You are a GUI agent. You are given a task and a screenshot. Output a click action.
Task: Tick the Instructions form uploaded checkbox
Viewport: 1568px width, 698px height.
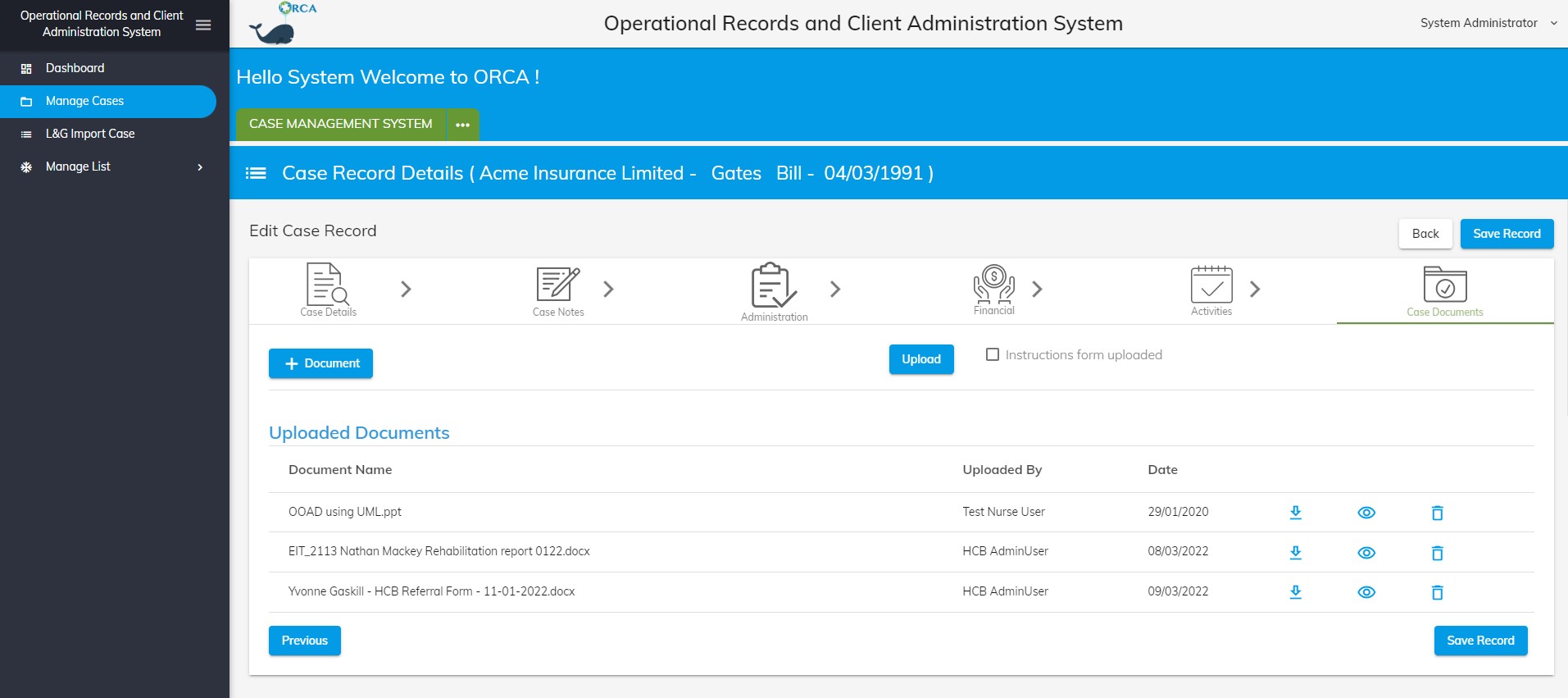[993, 354]
